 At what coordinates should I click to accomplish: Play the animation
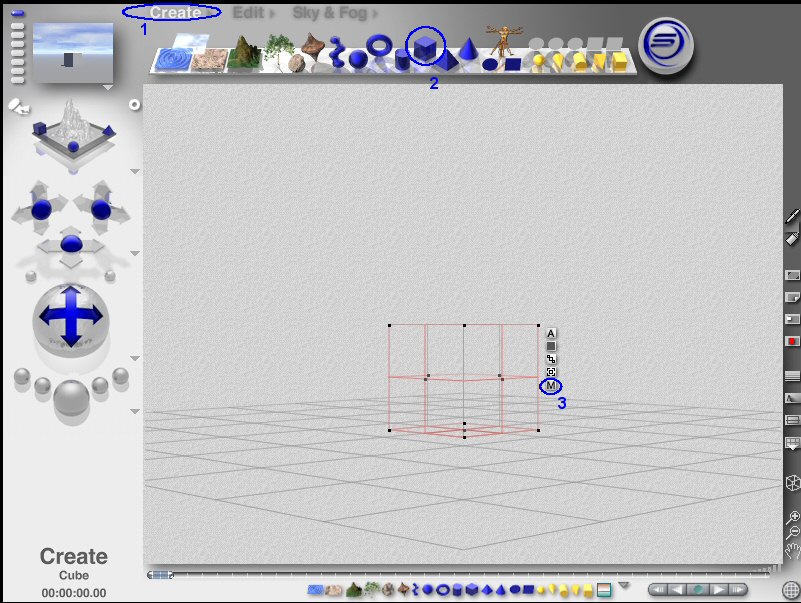coord(718,590)
